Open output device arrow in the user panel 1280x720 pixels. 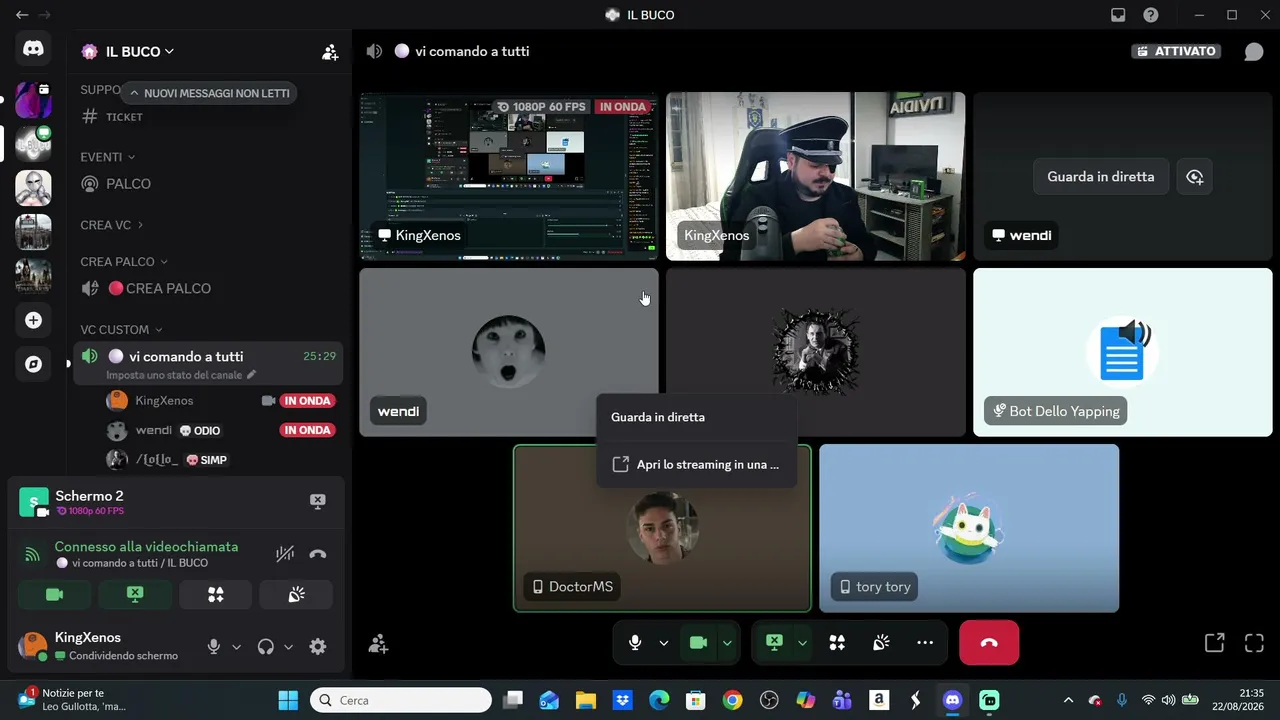pos(288,647)
